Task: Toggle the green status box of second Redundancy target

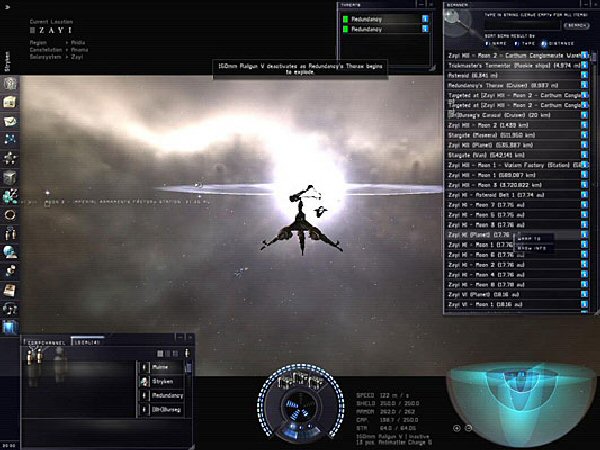Action: (346, 29)
